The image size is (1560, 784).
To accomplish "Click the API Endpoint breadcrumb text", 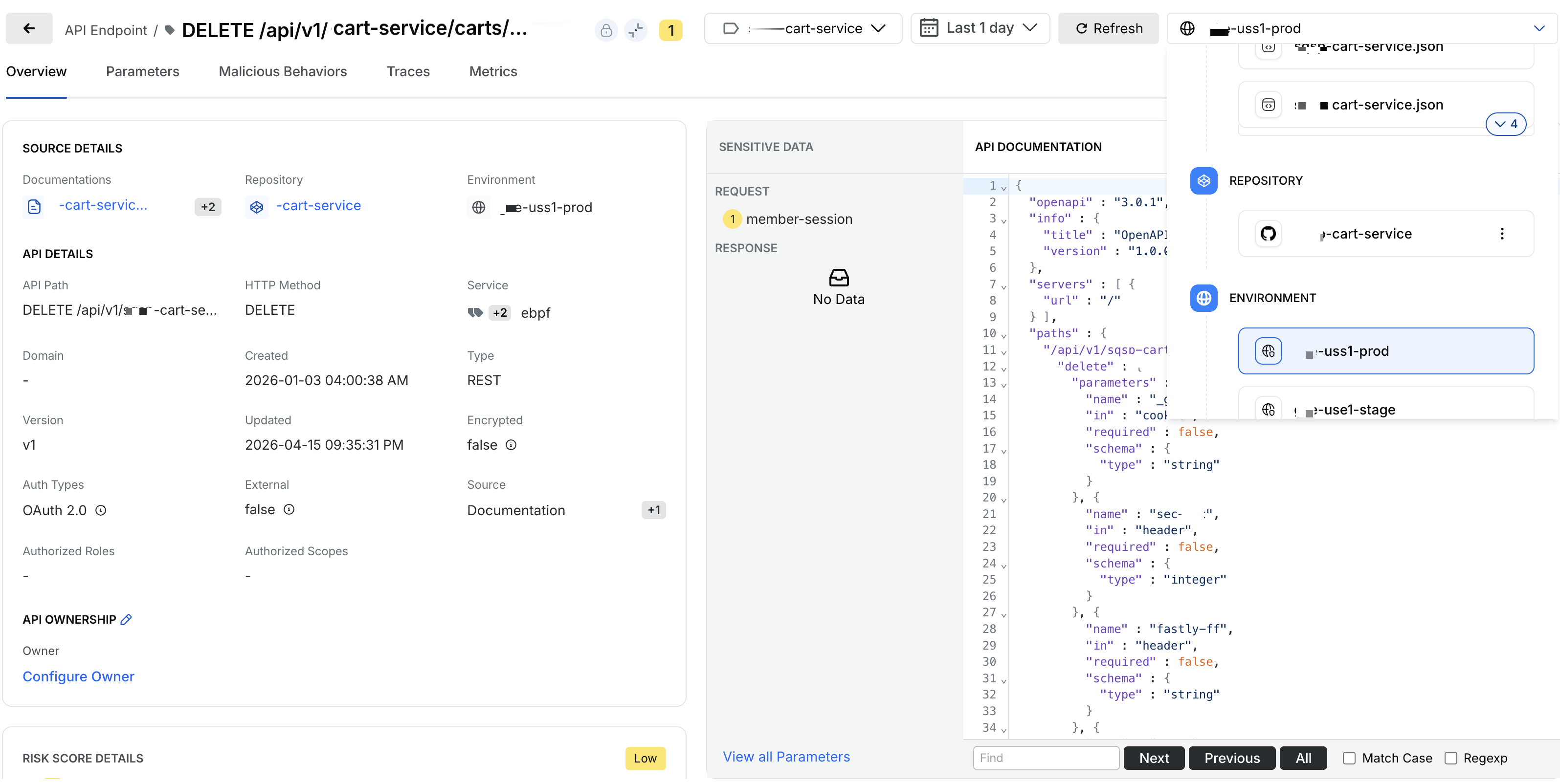I will (x=105, y=30).
